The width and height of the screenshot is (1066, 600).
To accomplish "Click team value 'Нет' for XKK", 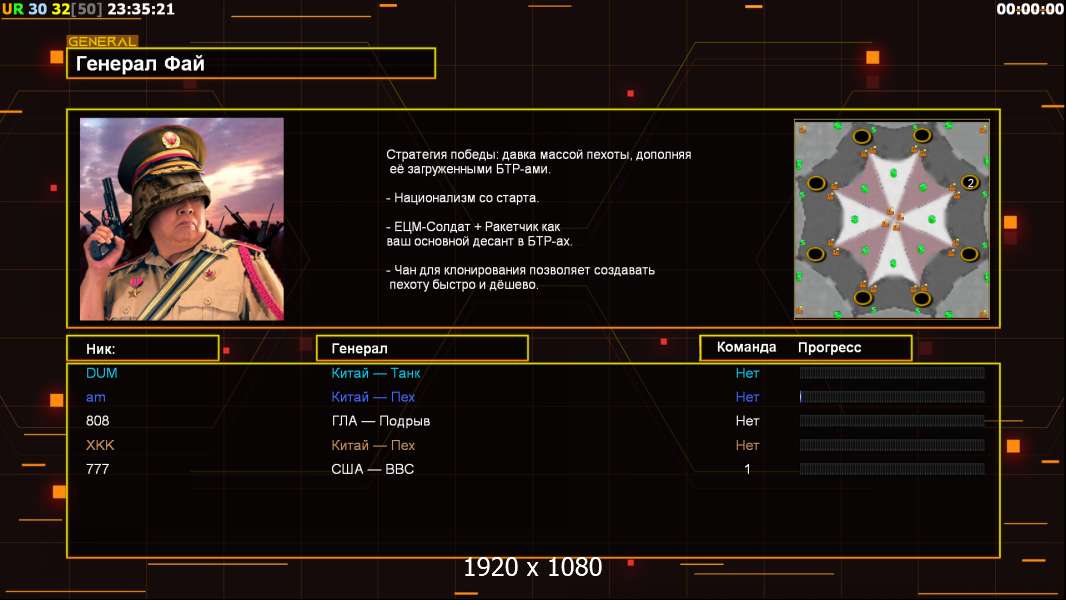I will (x=747, y=445).
